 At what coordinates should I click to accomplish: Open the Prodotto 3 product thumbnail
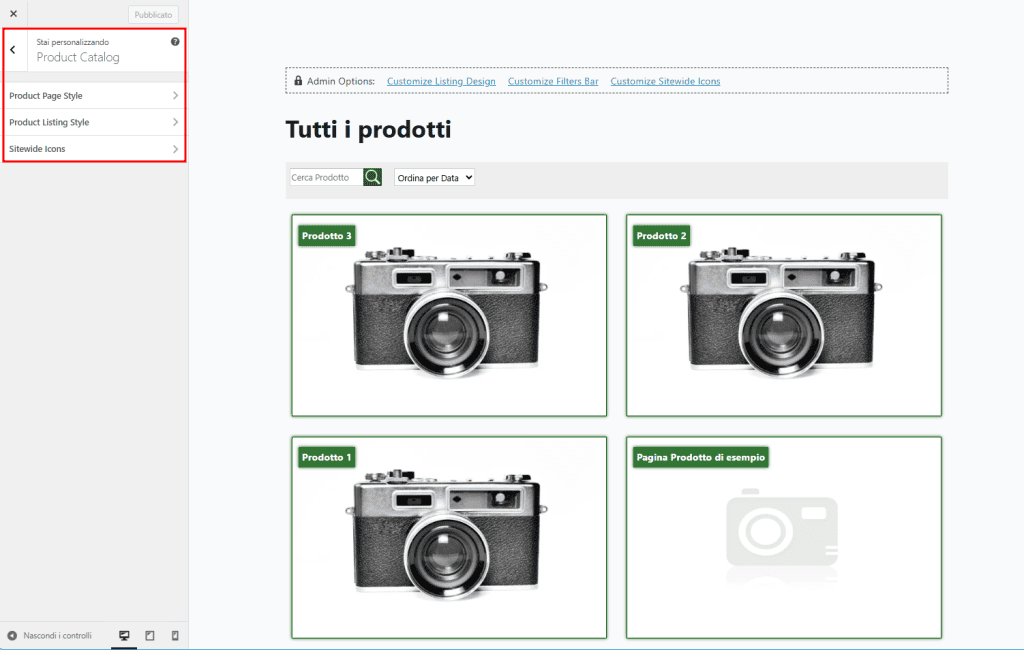448,315
